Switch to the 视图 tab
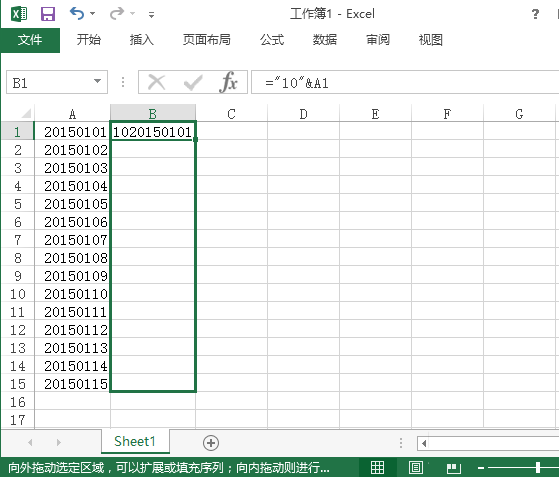This screenshot has width=559, height=477. (x=431, y=40)
